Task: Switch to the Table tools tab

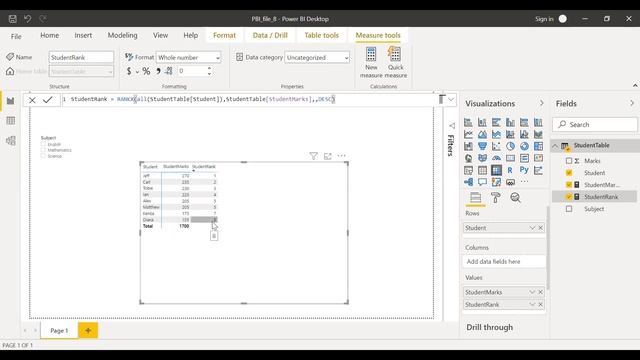Action: (x=321, y=36)
